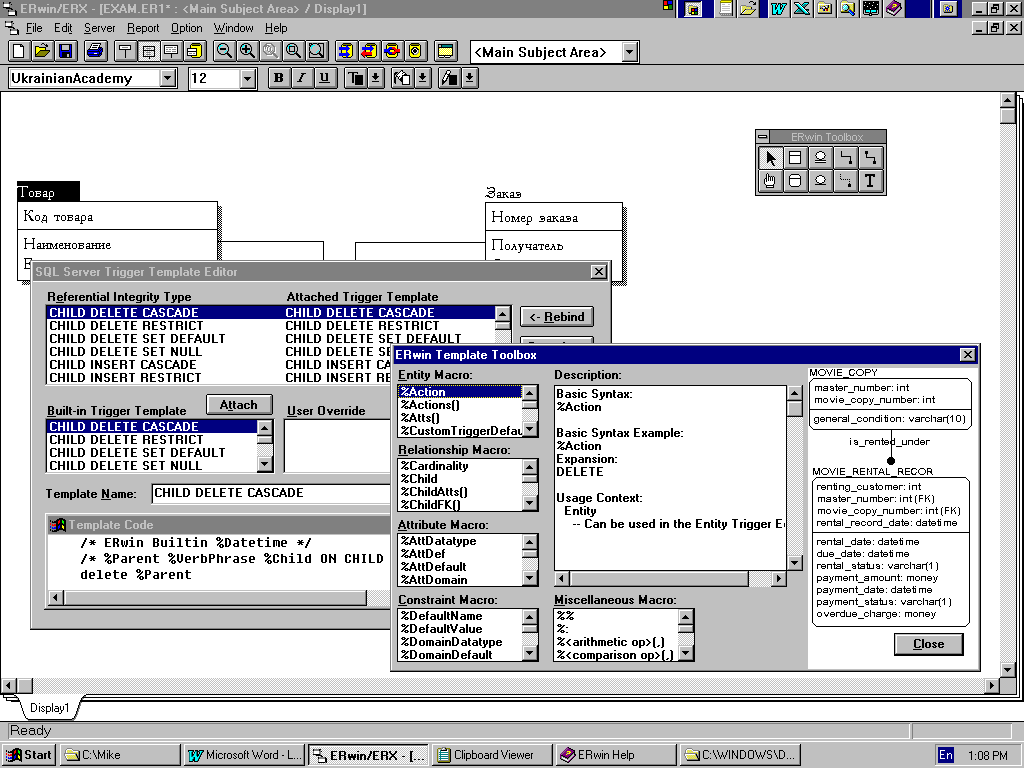Select the independent entity tool in Toolbox
Image resolution: width=1024 pixels, height=768 pixels.
point(795,158)
